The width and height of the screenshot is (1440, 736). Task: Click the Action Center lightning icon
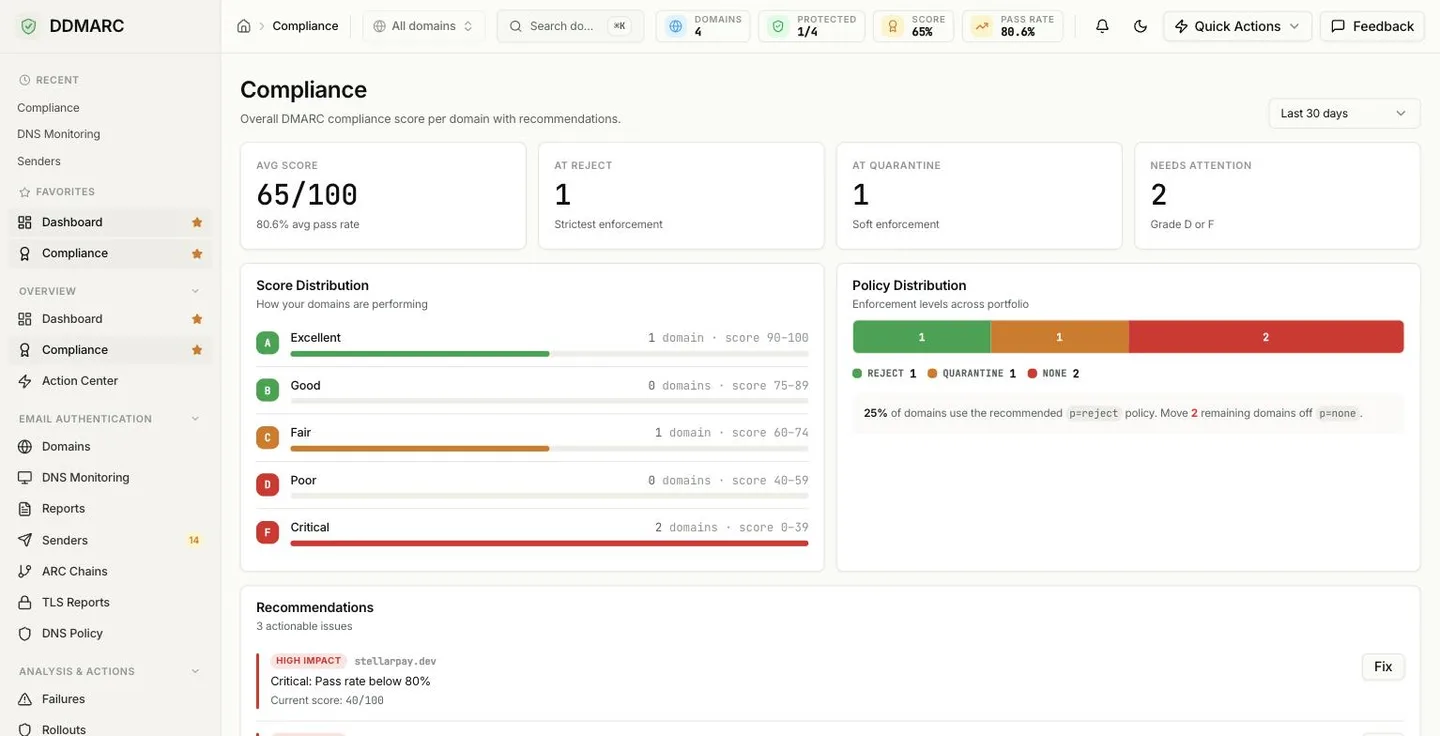coord(25,381)
